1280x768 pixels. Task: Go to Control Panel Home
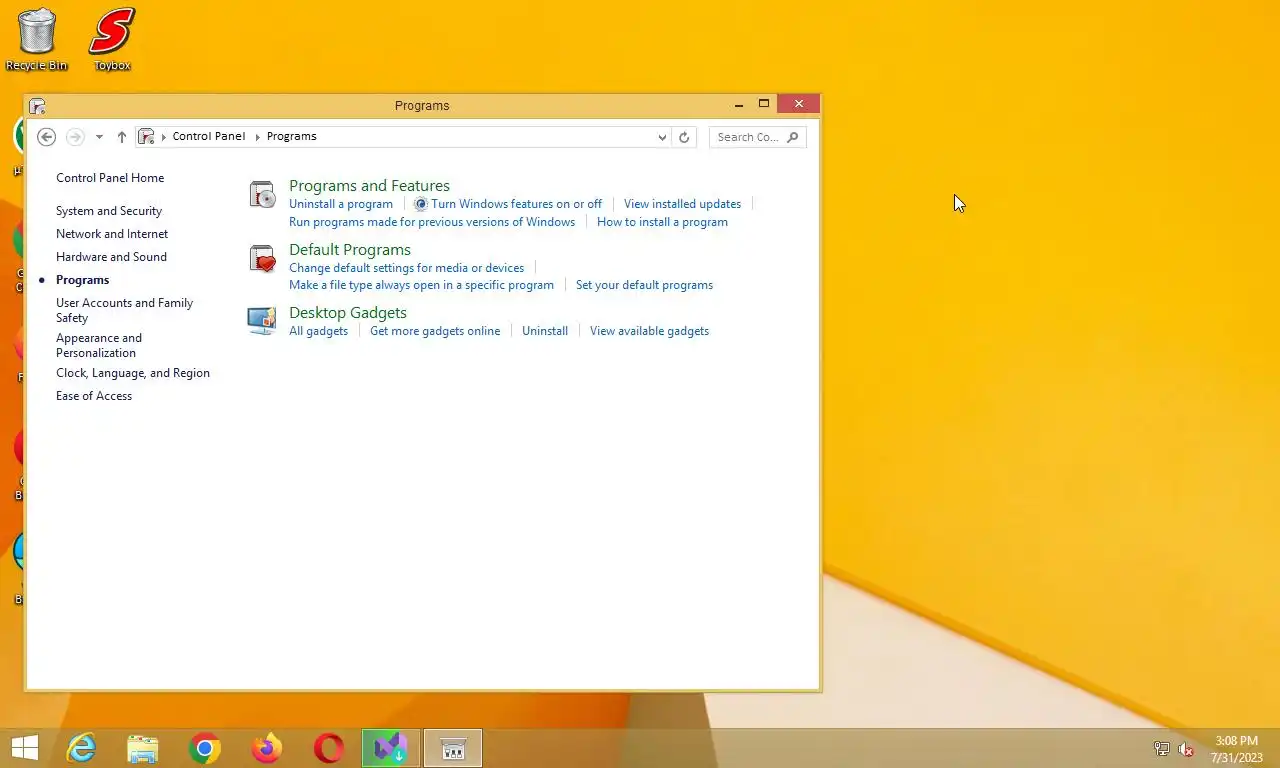click(110, 178)
